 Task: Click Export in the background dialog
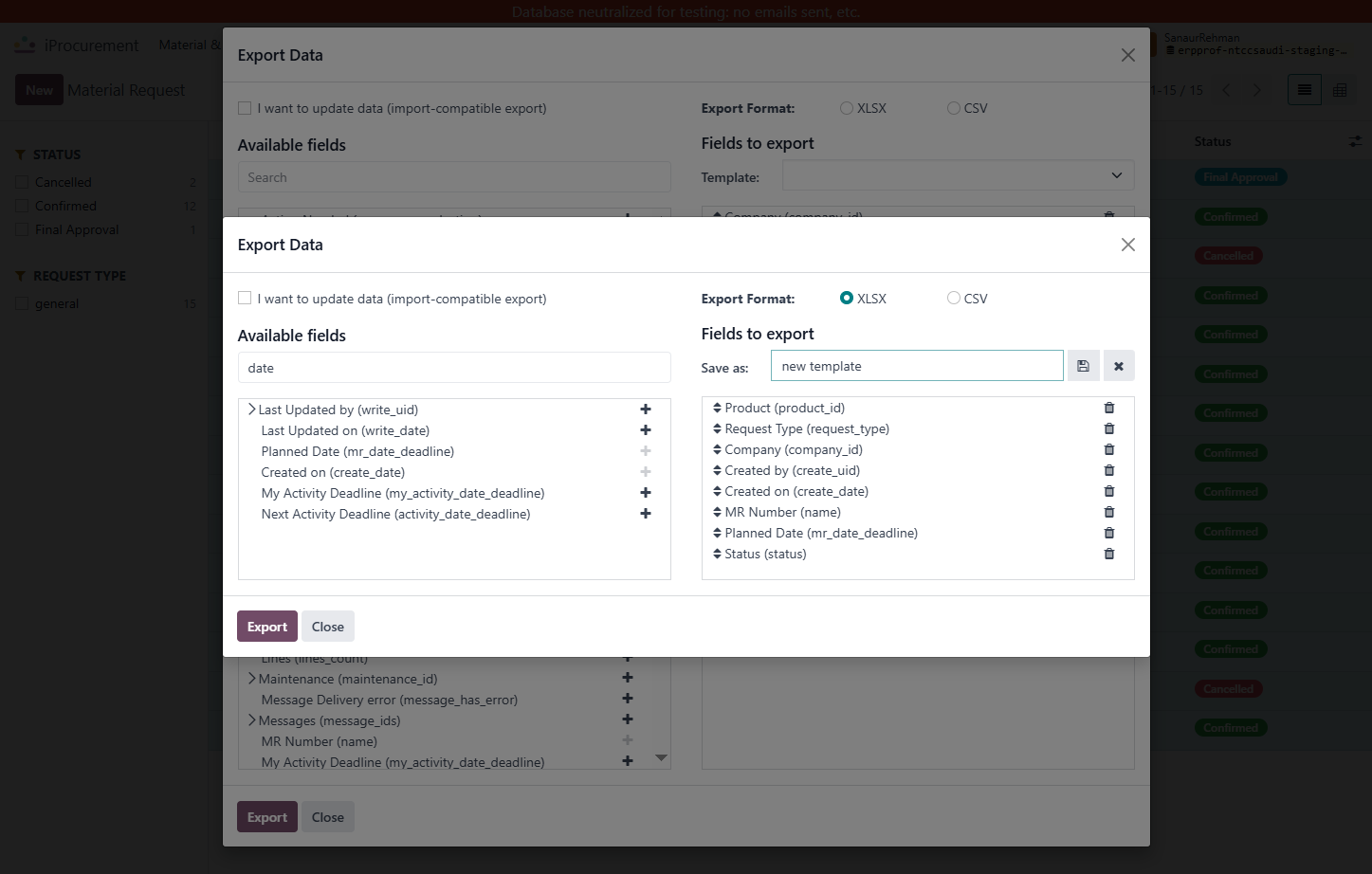coord(267,817)
